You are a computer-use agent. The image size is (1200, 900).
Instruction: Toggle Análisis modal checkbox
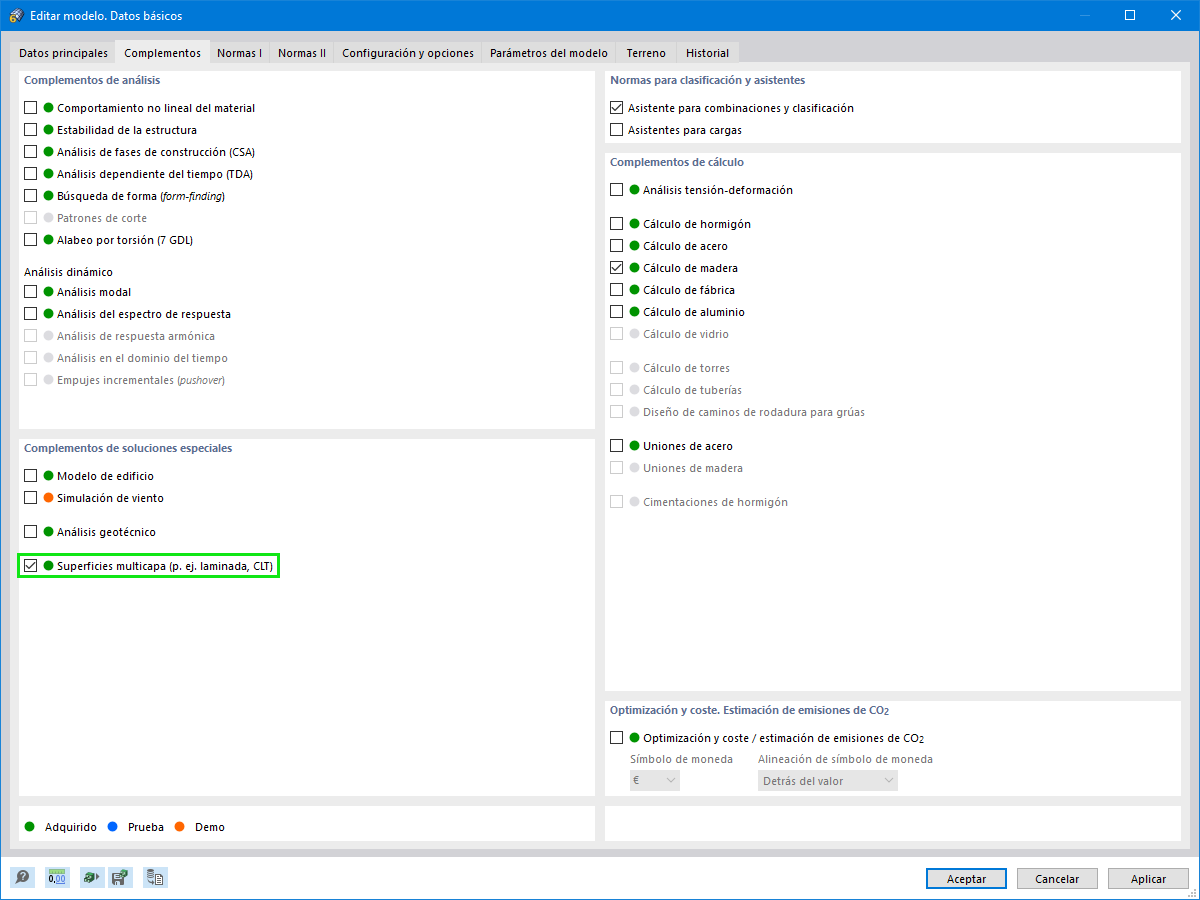pyautogui.click(x=31, y=292)
